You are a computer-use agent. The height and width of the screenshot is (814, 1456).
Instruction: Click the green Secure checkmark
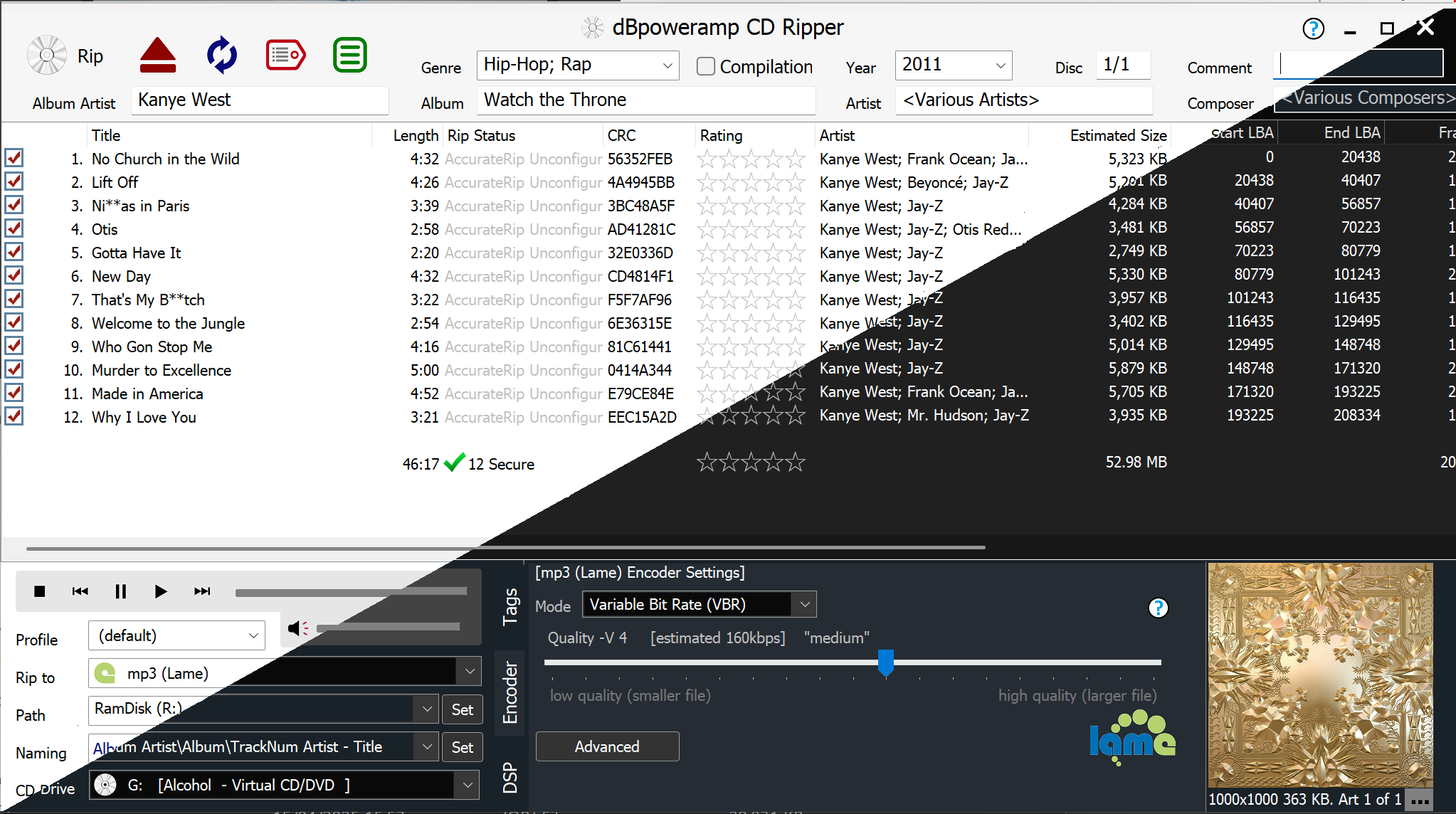[x=454, y=463]
